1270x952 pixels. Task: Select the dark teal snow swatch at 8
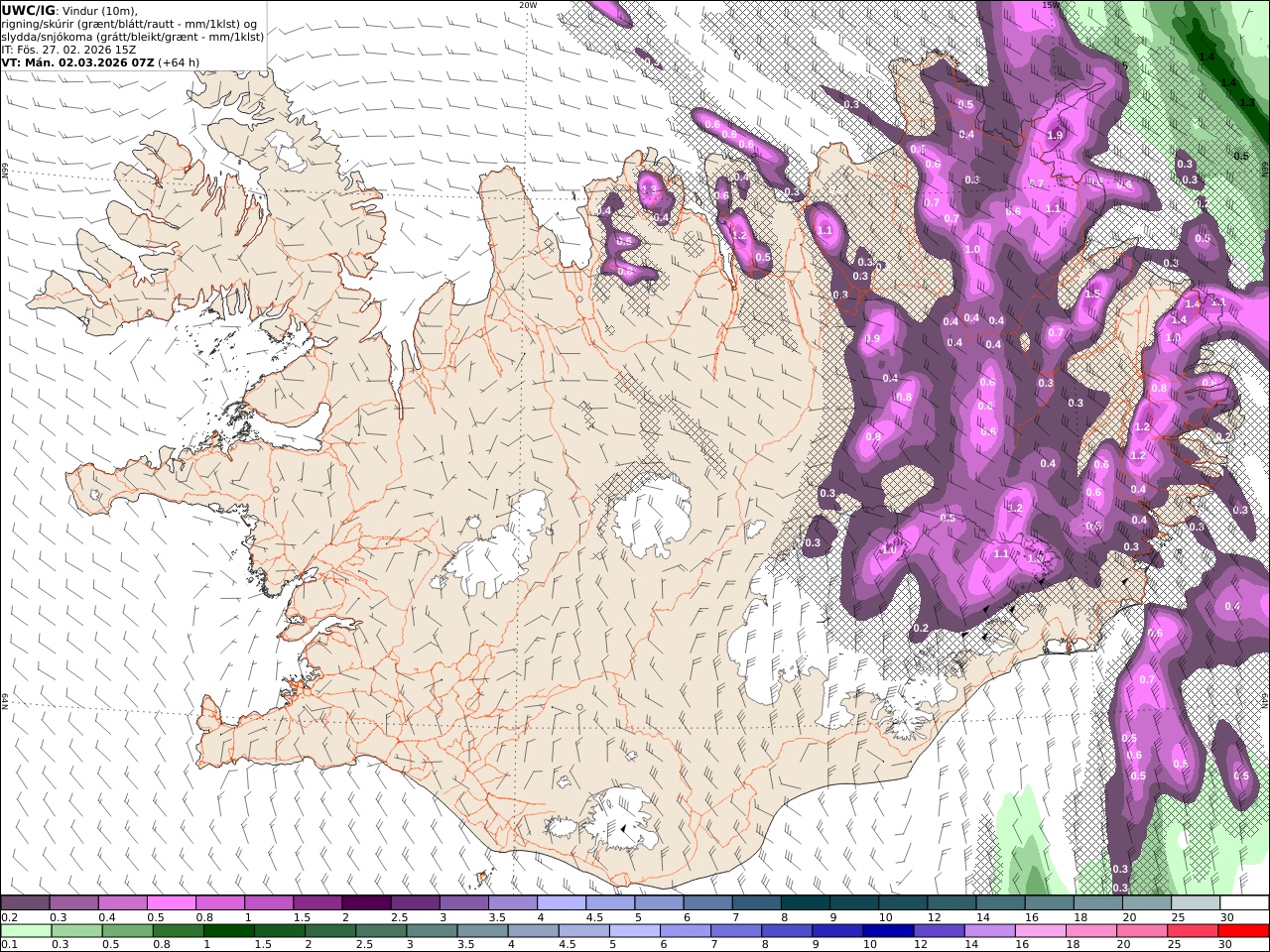tap(806, 903)
